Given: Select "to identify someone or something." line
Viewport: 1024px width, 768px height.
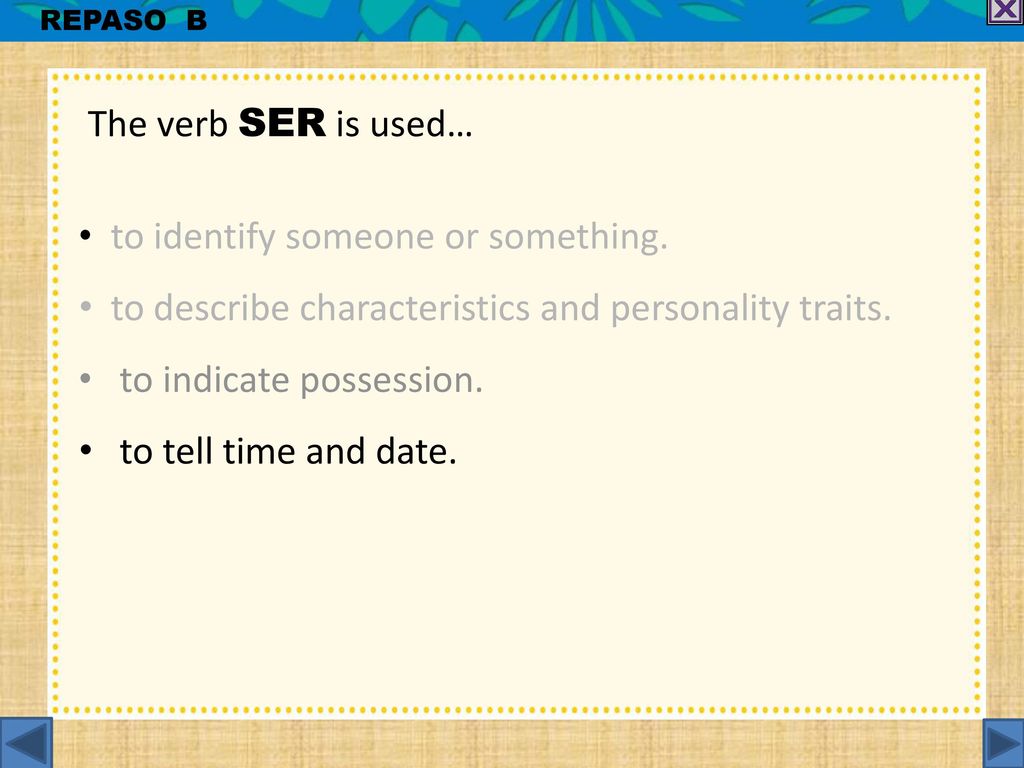Looking at the screenshot, I should tap(389, 236).
